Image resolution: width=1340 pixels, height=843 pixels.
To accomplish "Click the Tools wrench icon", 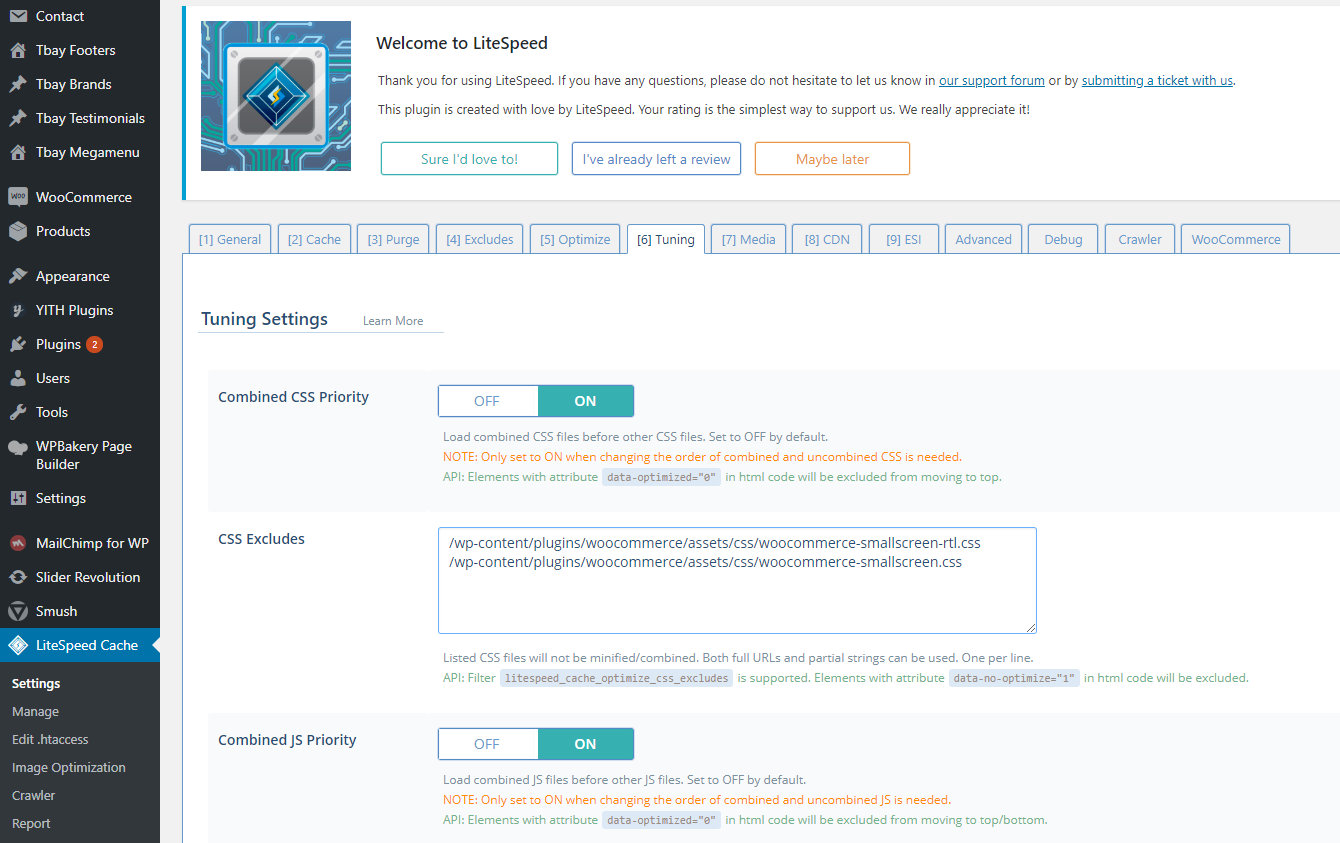I will (18, 412).
